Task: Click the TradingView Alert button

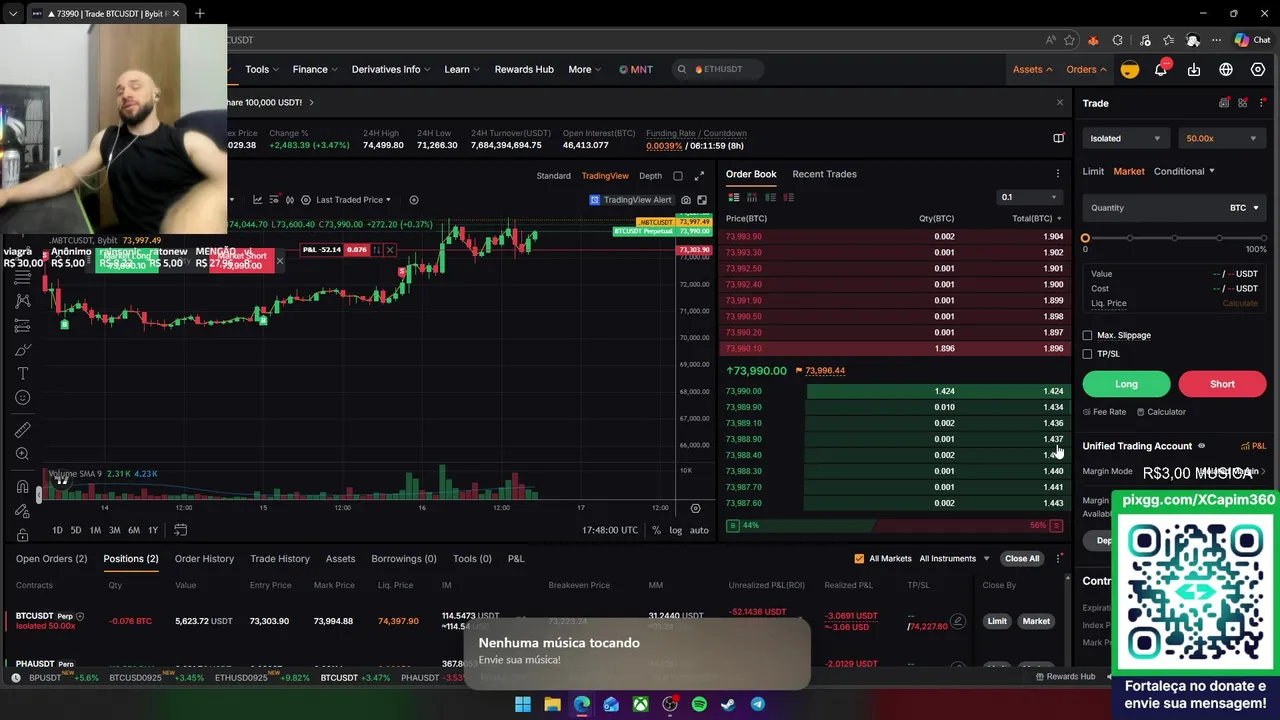Action: (x=631, y=200)
